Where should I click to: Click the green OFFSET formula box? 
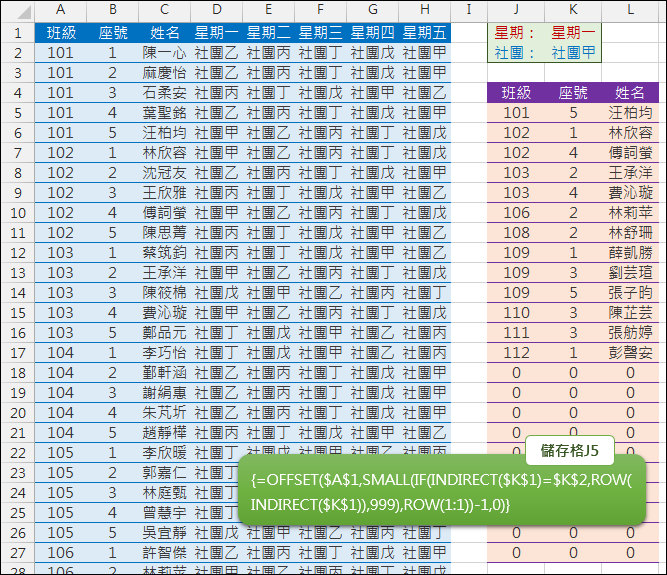442,490
